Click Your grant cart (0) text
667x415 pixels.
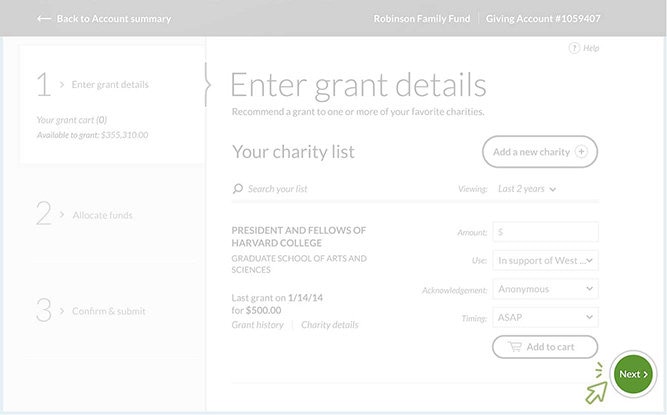(x=71, y=120)
